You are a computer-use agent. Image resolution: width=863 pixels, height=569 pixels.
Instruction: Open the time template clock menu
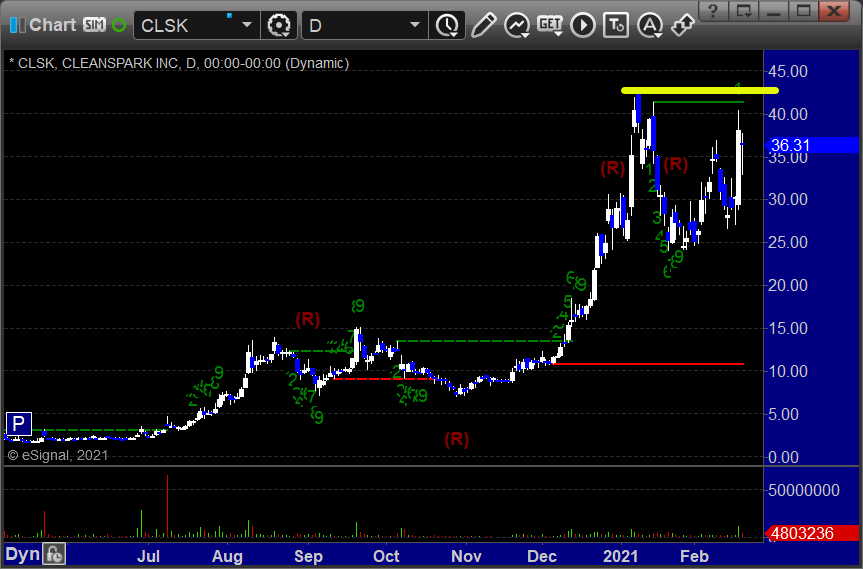tap(447, 25)
